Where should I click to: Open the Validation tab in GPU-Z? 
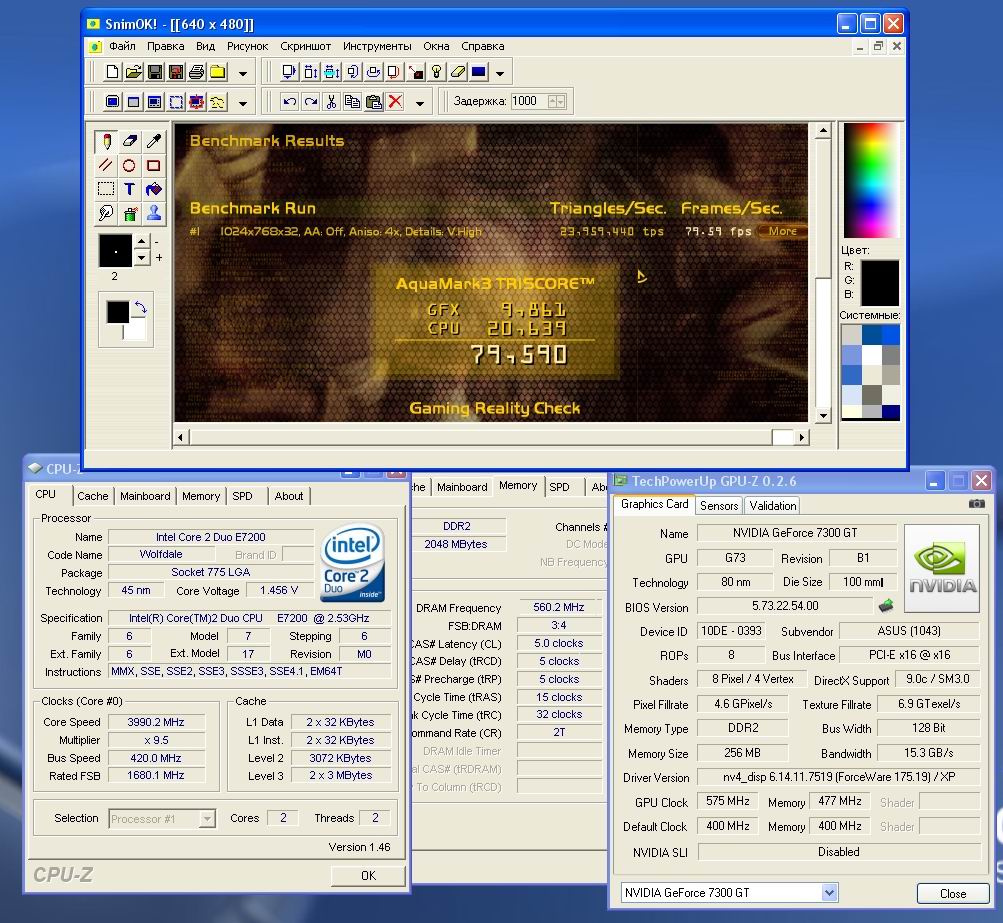pos(773,505)
